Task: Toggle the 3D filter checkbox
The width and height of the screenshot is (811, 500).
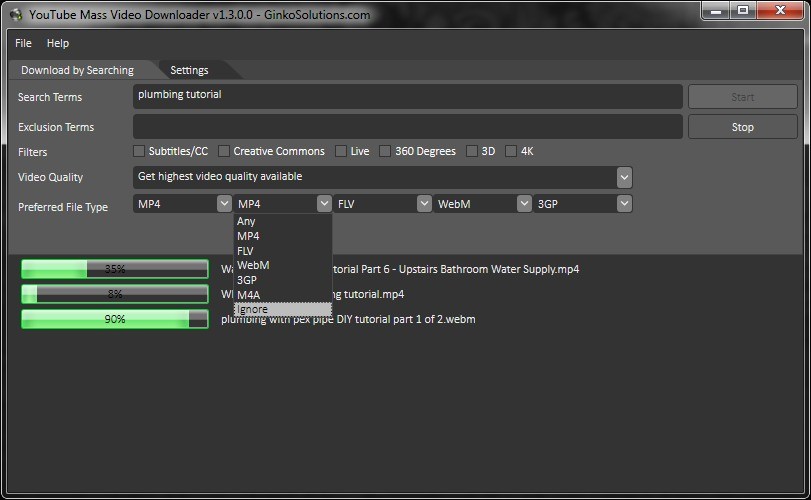Action: (x=471, y=151)
